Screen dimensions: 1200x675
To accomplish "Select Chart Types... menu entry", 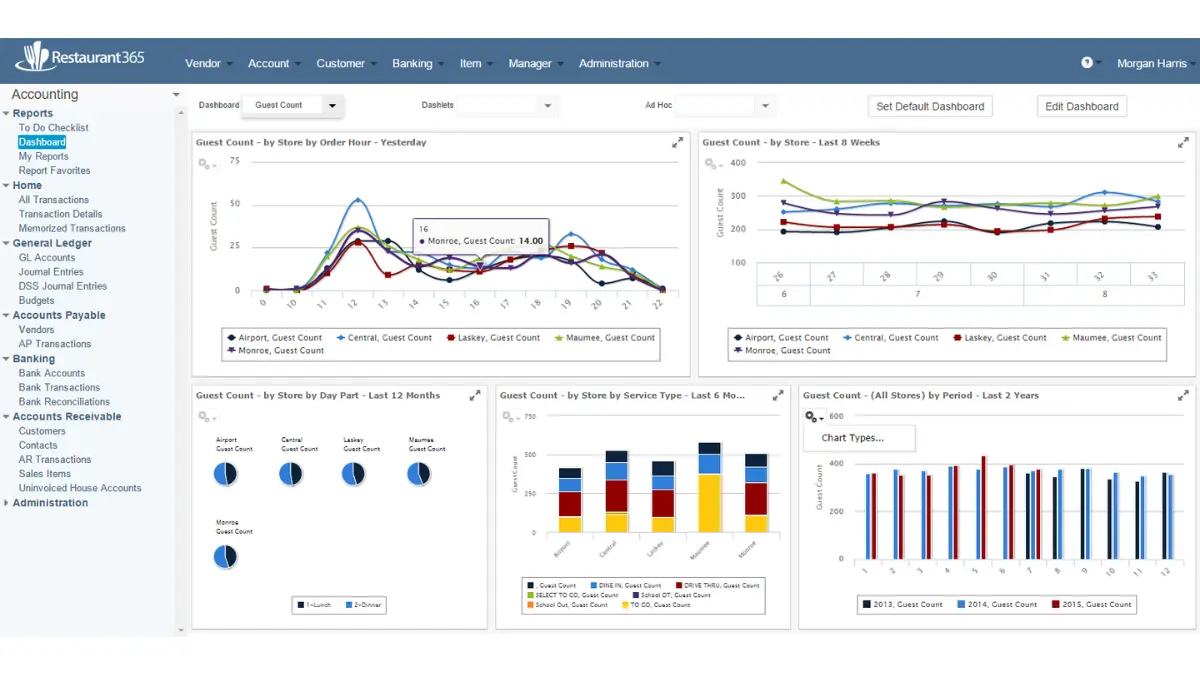I will click(x=852, y=438).
